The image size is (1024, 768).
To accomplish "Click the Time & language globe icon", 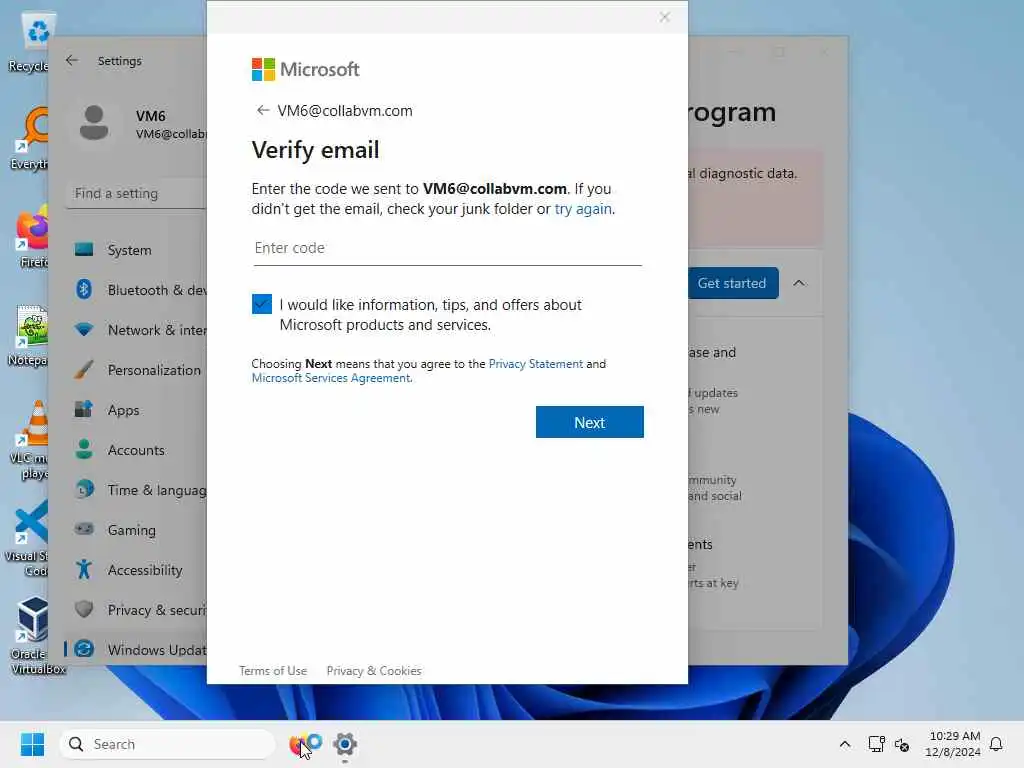I will coord(84,489).
